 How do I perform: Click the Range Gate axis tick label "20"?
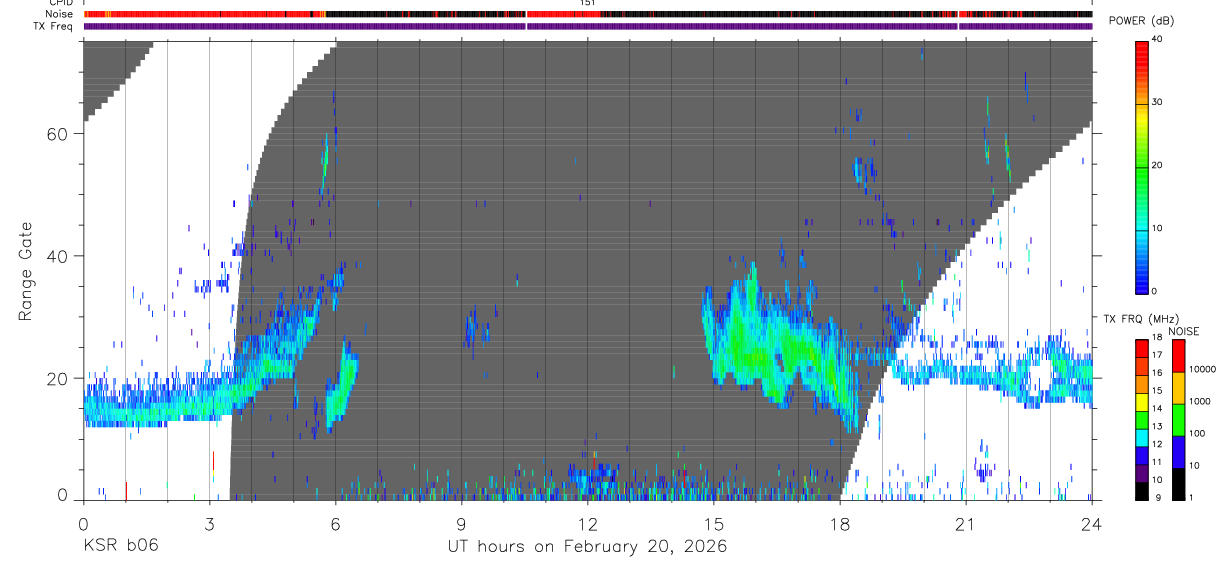click(59, 378)
